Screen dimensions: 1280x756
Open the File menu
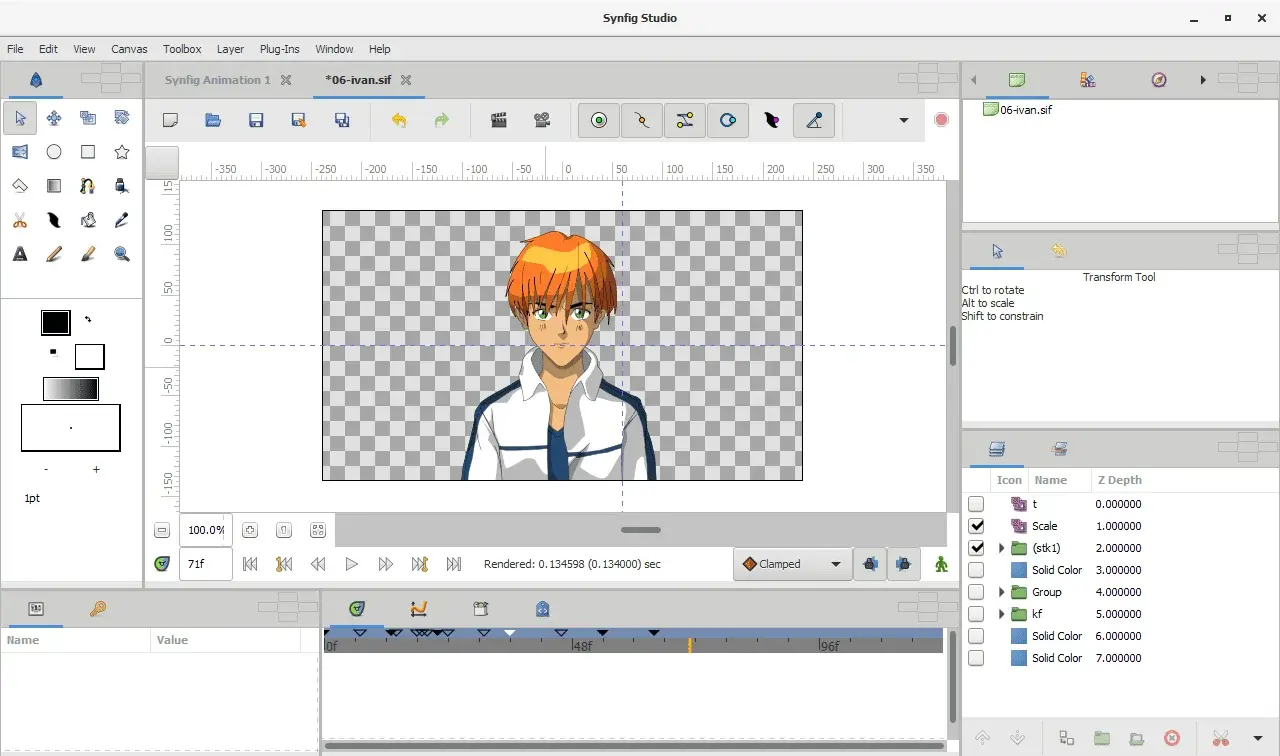(x=15, y=49)
